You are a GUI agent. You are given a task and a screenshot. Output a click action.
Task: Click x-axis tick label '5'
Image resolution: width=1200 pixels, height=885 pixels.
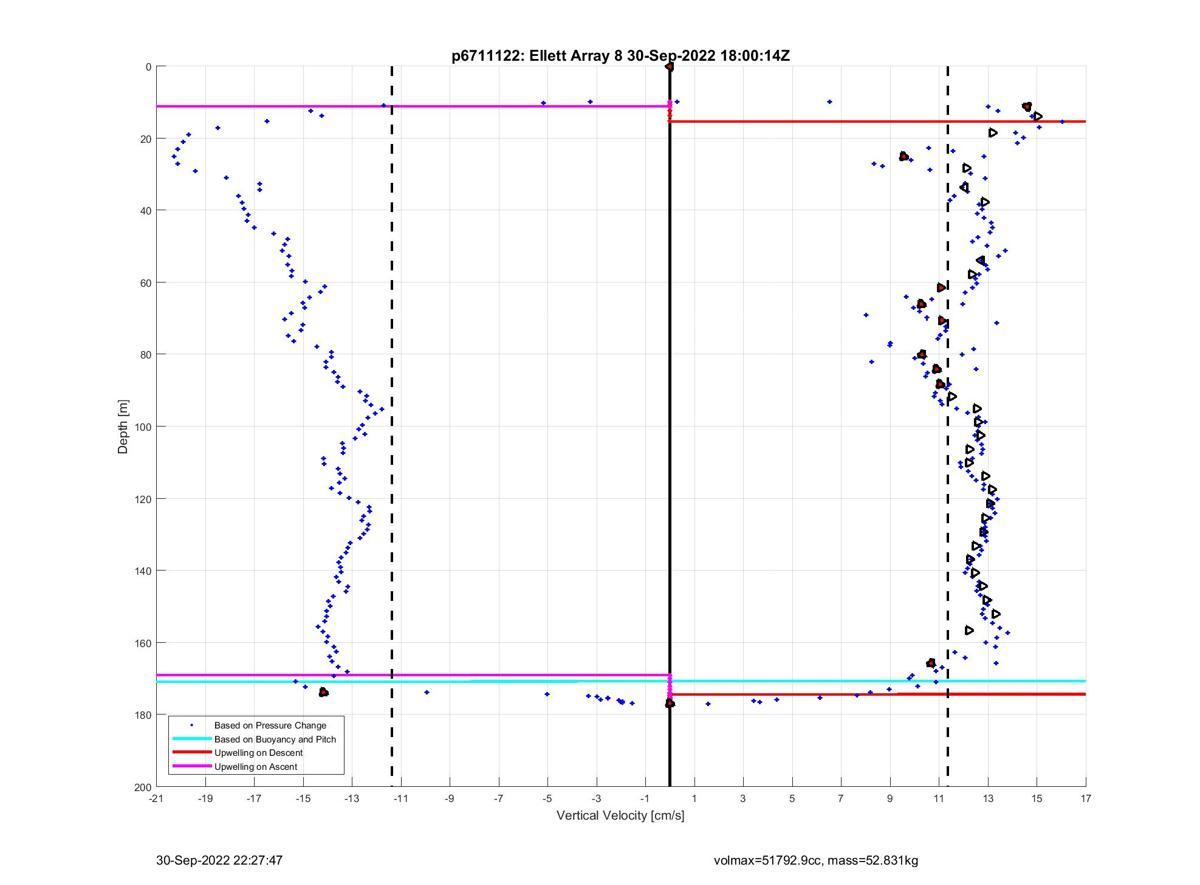(x=793, y=798)
